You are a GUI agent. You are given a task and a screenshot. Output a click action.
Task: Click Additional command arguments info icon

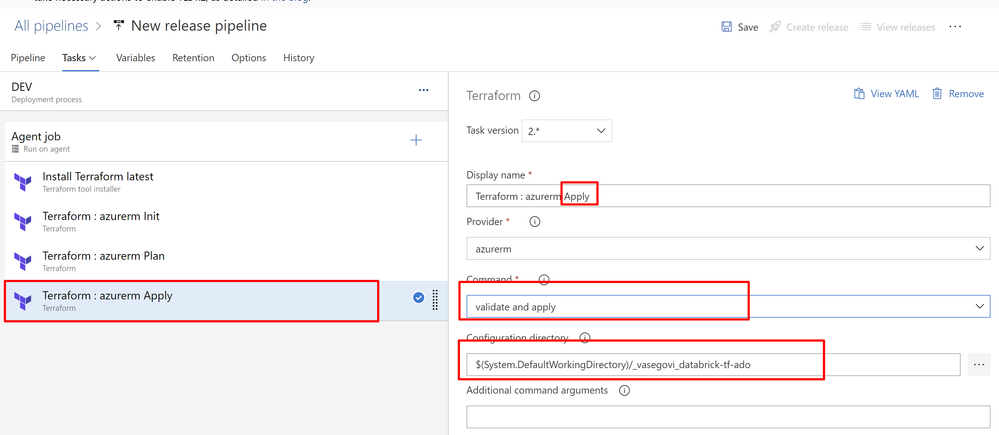(x=624, y=390)
